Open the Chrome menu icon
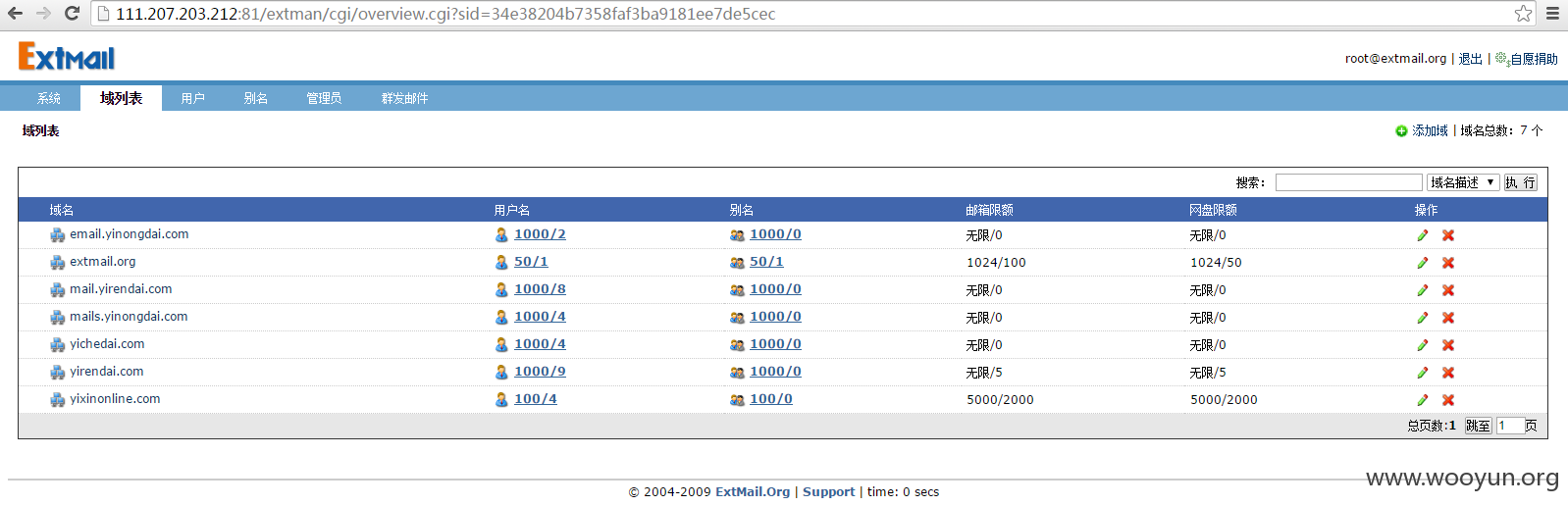The height and width of the screenshot is (506, 1568). pyautogui.click(x=1552, y=14)
